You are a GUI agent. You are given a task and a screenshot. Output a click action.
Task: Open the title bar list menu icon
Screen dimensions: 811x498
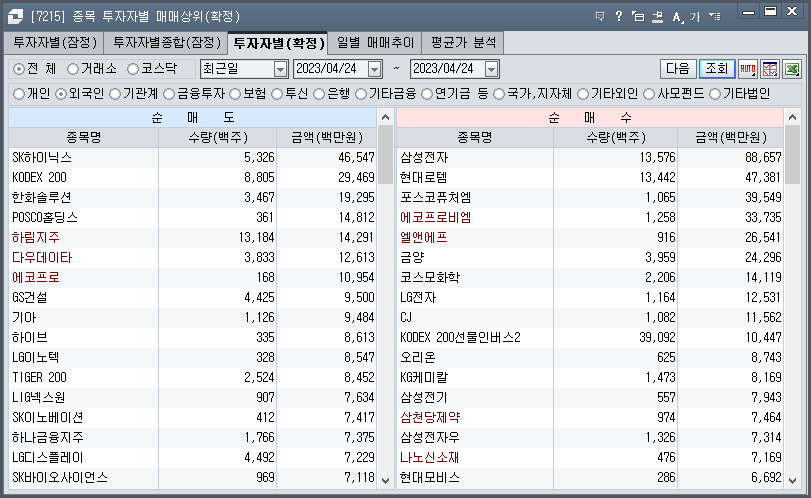(x=715, y=17)
